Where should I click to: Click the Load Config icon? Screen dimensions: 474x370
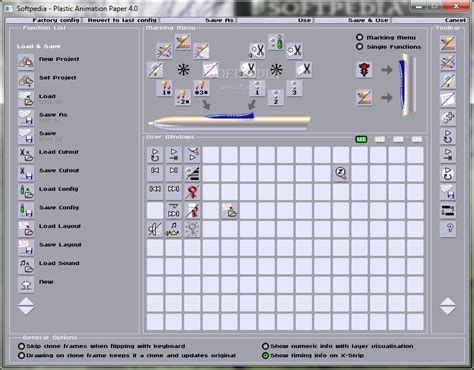pyautogui.click(x=26, y=192)
